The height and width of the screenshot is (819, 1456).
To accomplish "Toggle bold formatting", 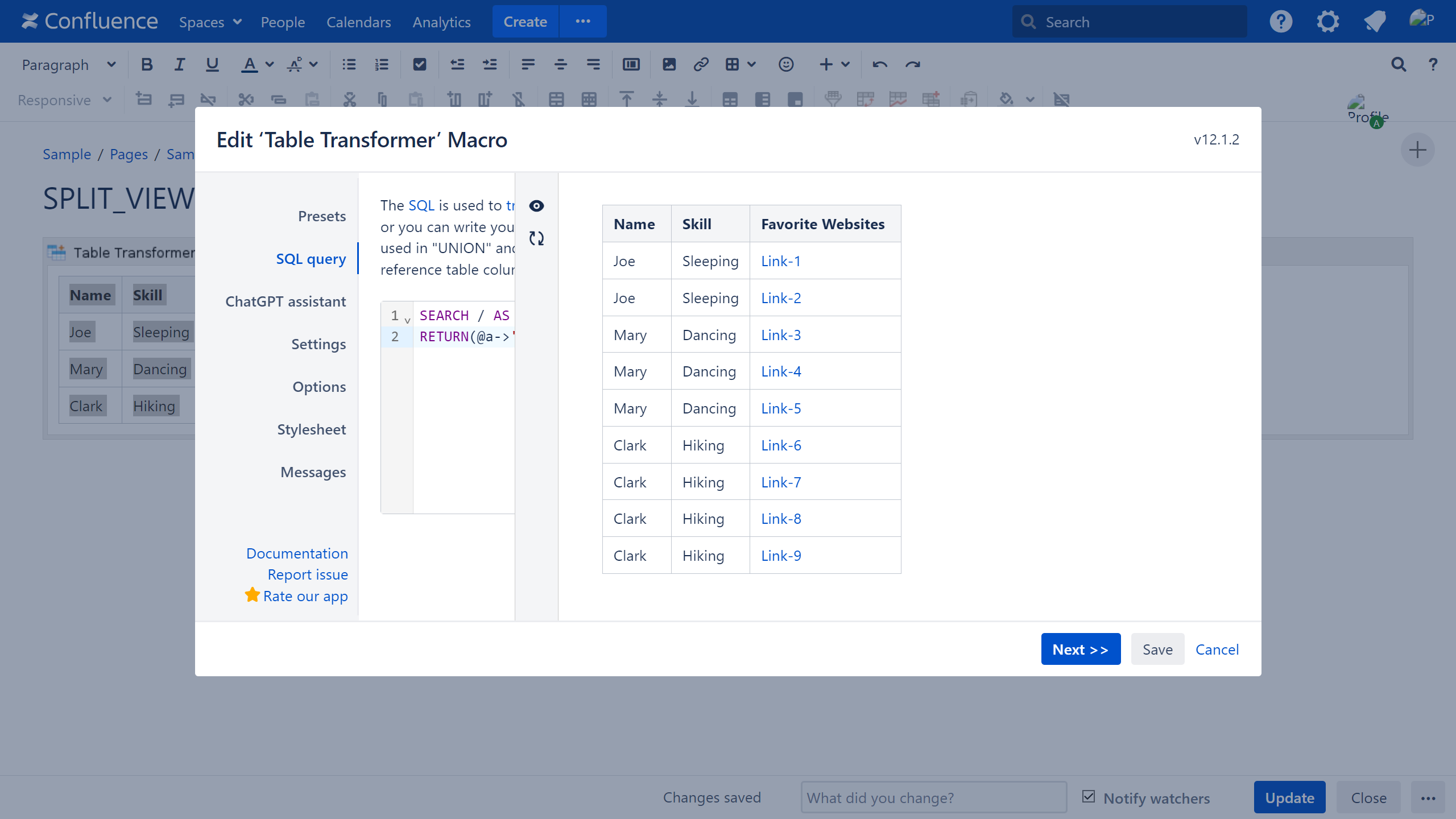I will [147, 64].
